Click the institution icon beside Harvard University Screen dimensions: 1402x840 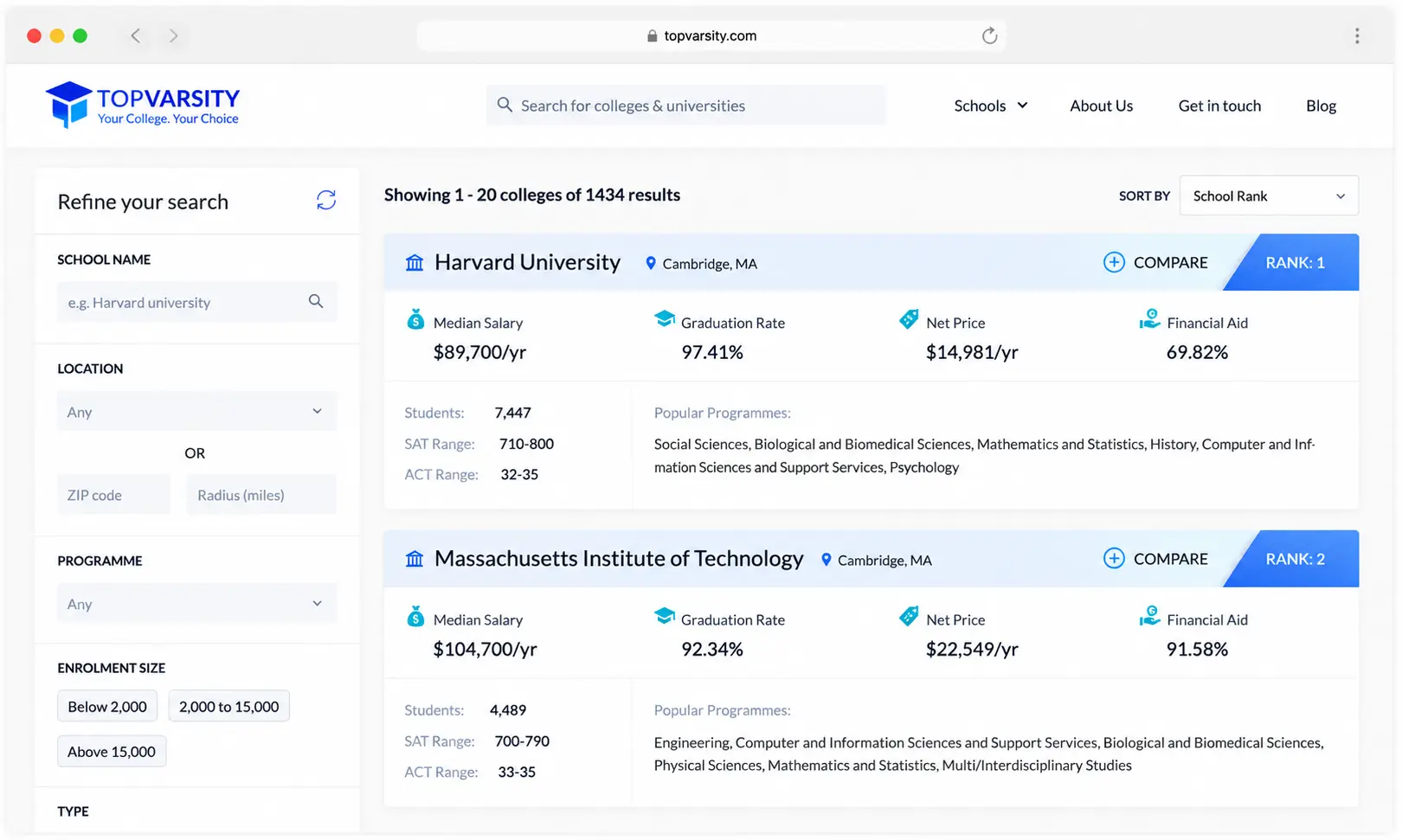click(415, 263)
